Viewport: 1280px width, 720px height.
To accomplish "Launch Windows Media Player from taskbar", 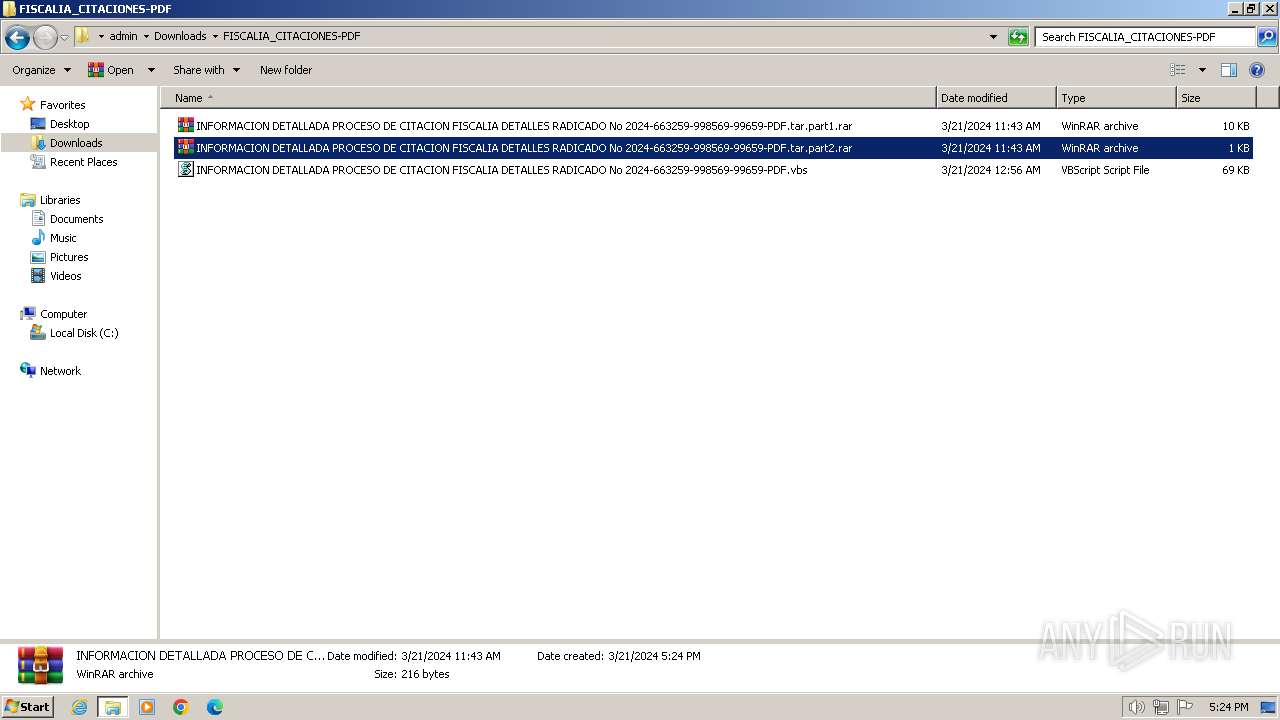I will 147,707.
